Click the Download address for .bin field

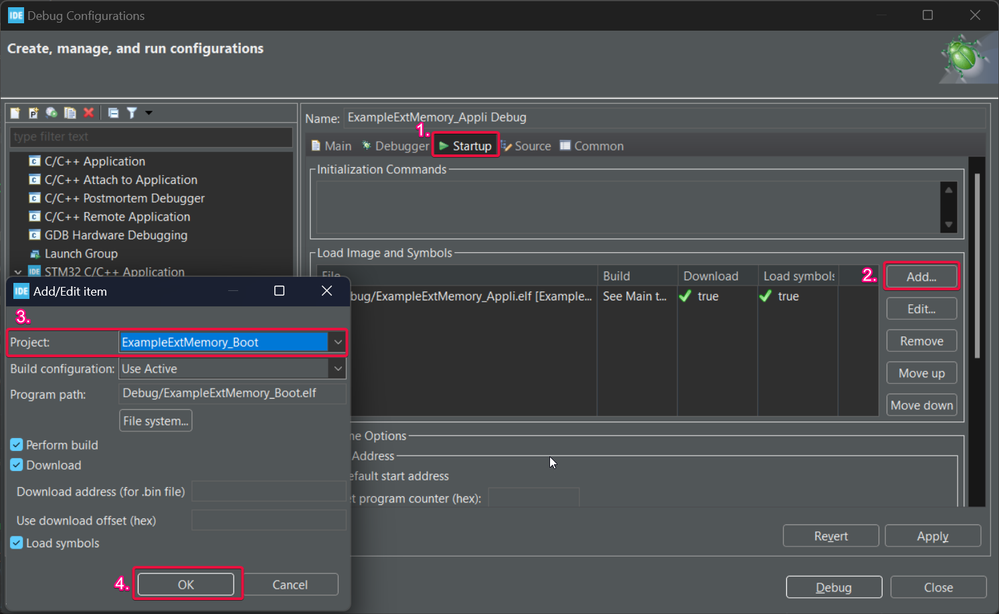coord(269,491)
